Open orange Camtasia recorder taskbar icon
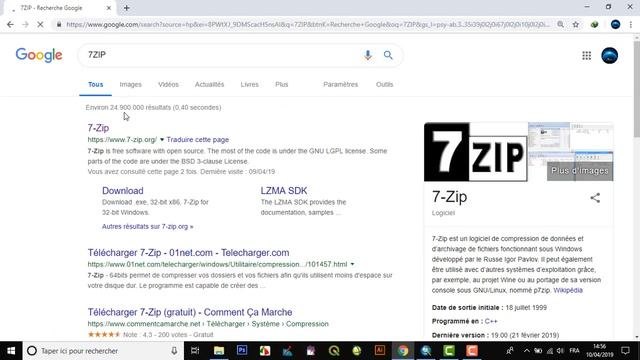This screenshot has height=360, width=640. click(x=472, y=351)
